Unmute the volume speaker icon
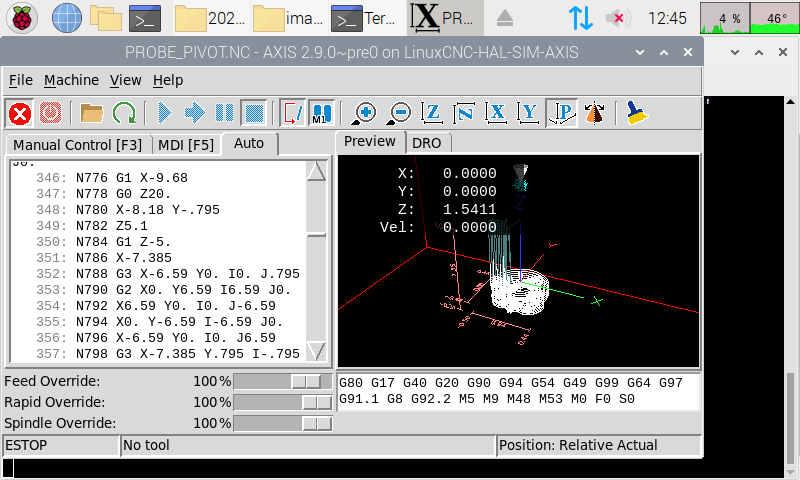 pos(617,18)
